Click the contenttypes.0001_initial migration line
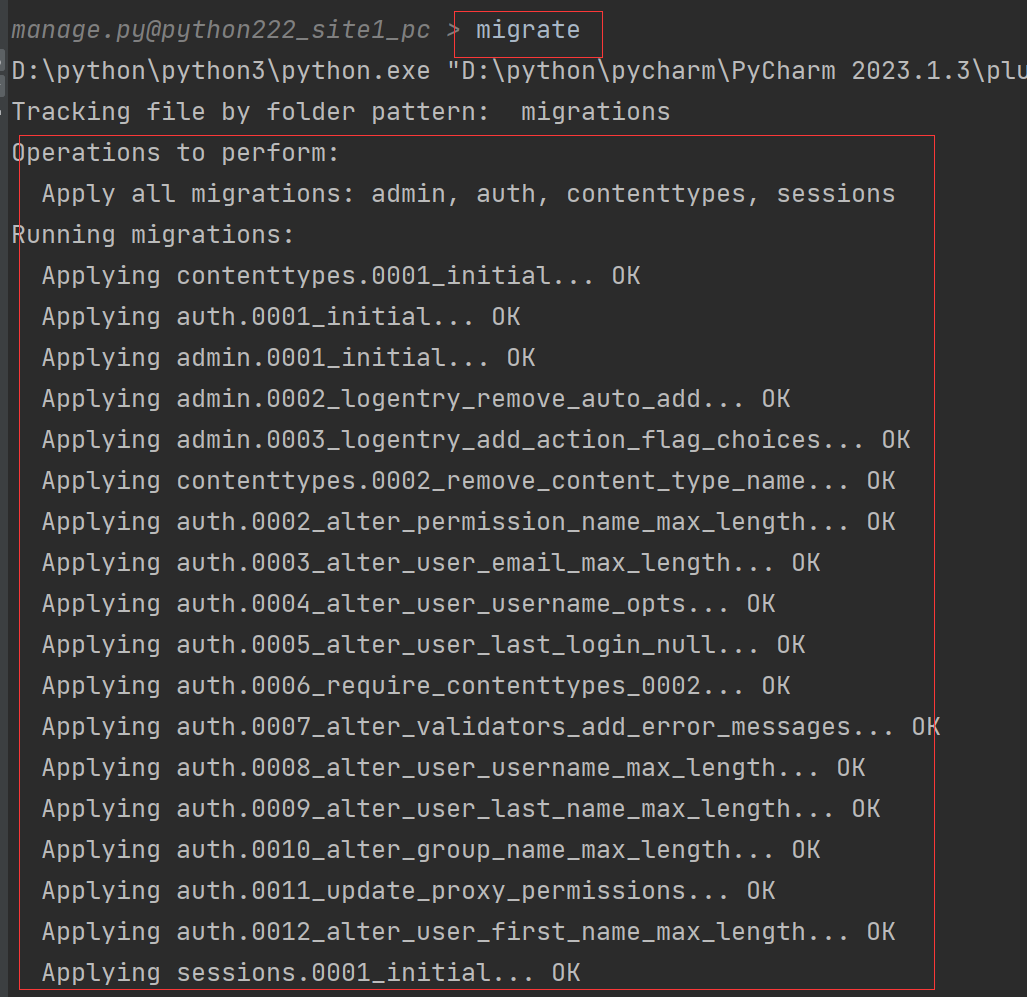1027x997 pixels. click(x=340, y=276)
